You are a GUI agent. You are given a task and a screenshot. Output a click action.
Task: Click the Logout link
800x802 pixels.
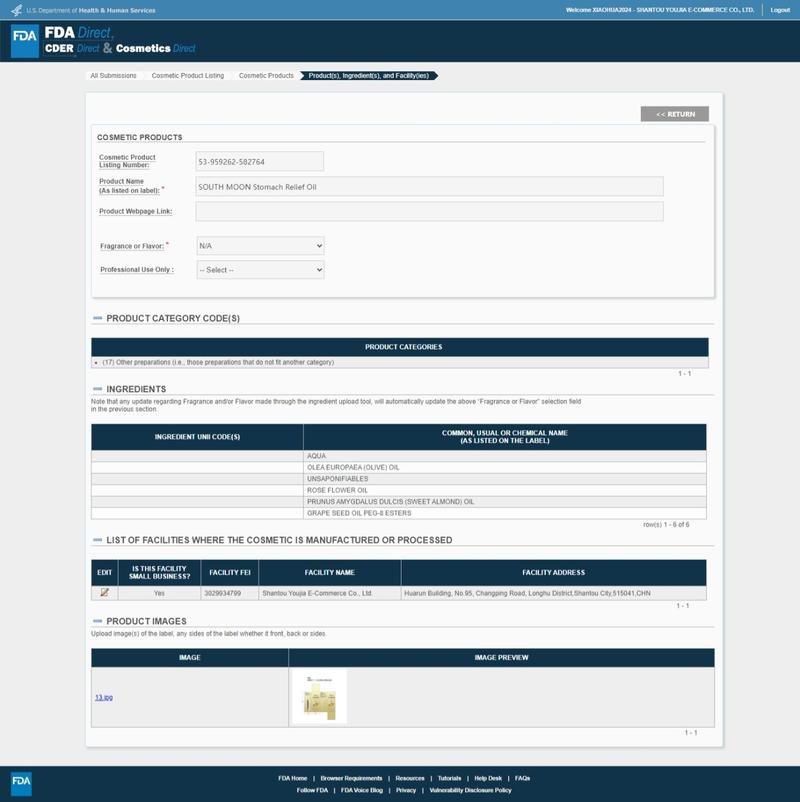coord(780,10)
